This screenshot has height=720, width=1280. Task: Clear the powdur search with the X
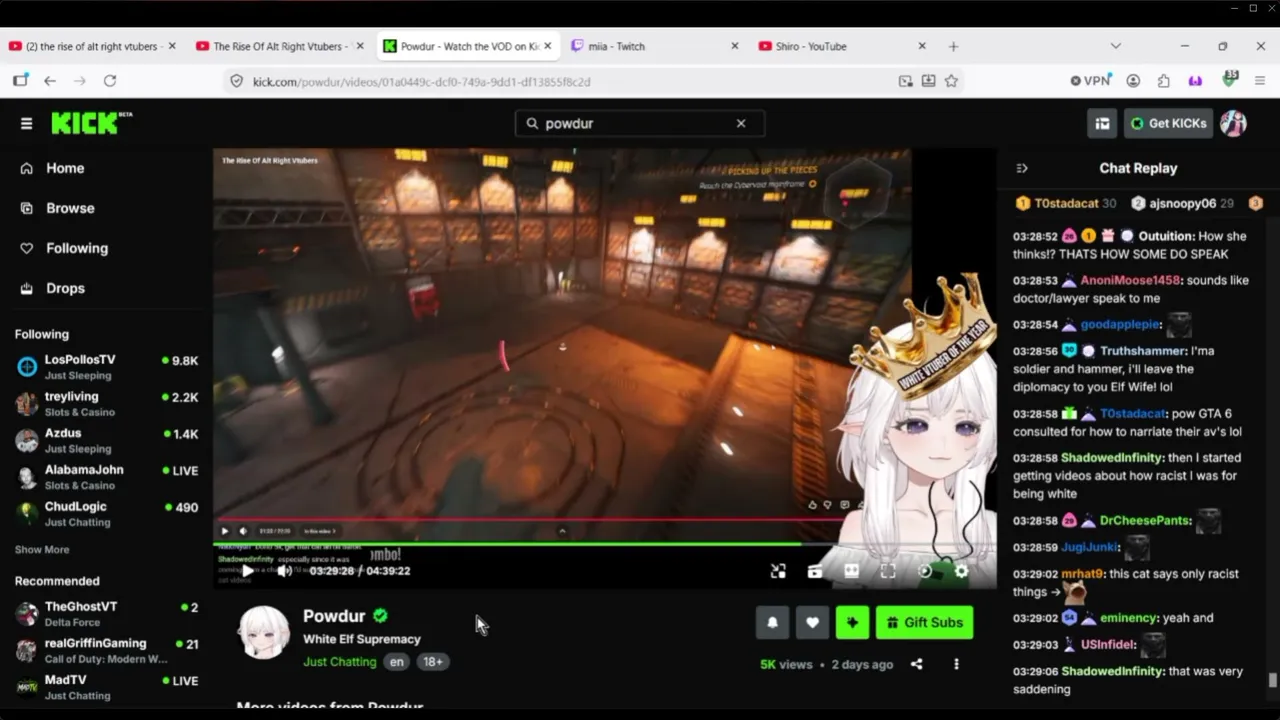click(741, 123)
